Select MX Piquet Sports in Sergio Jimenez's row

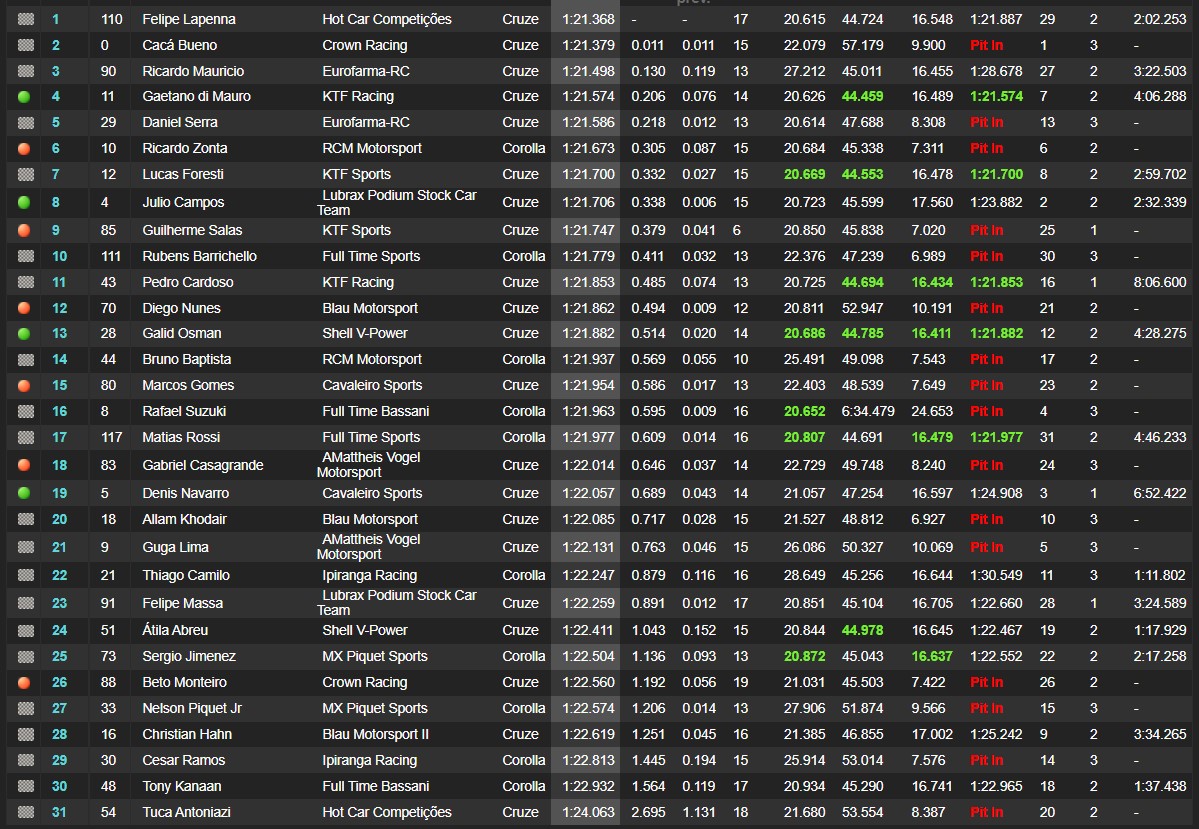[x=375, y=656]
